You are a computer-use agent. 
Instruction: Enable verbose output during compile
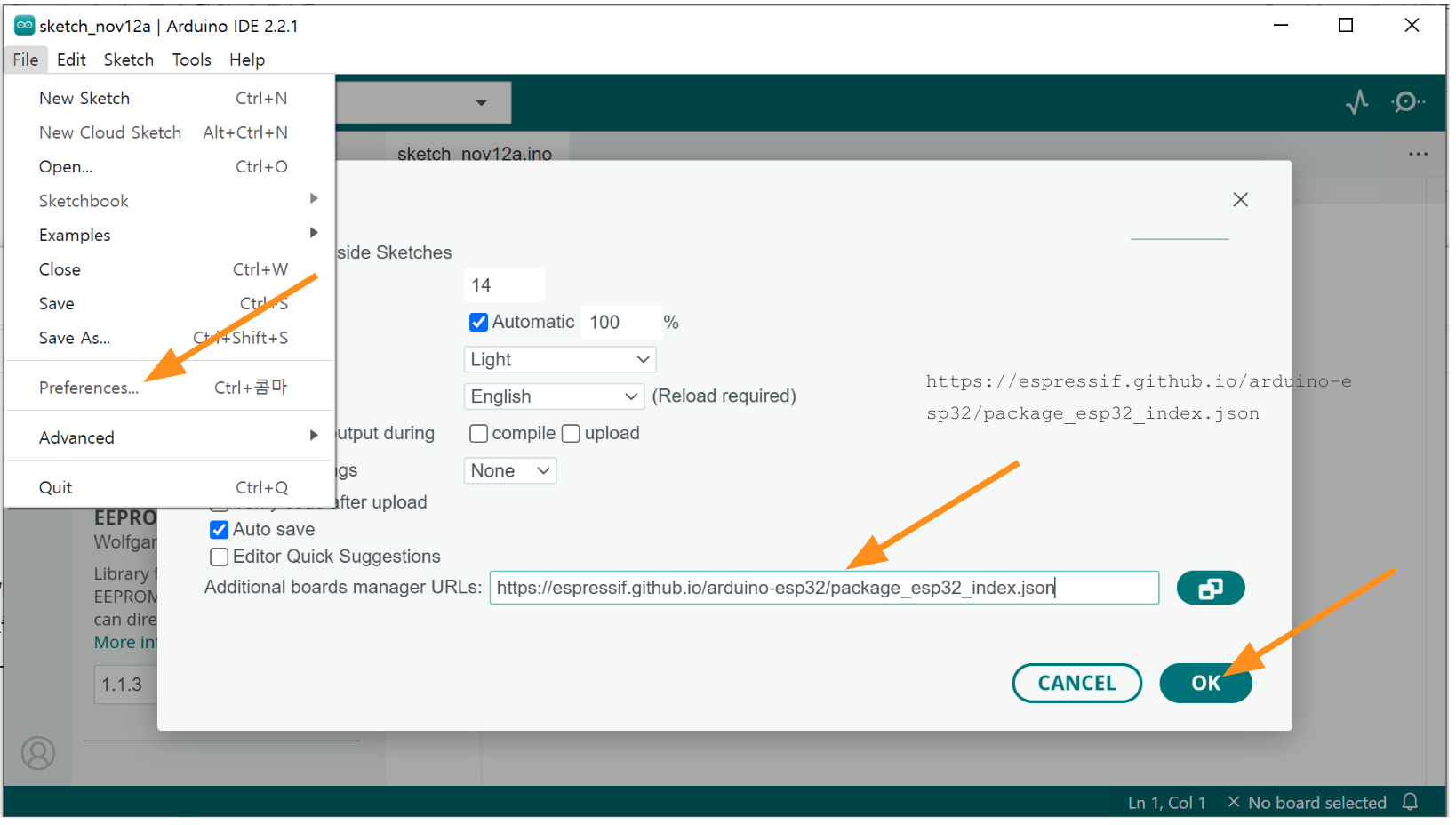click(478, 433)
